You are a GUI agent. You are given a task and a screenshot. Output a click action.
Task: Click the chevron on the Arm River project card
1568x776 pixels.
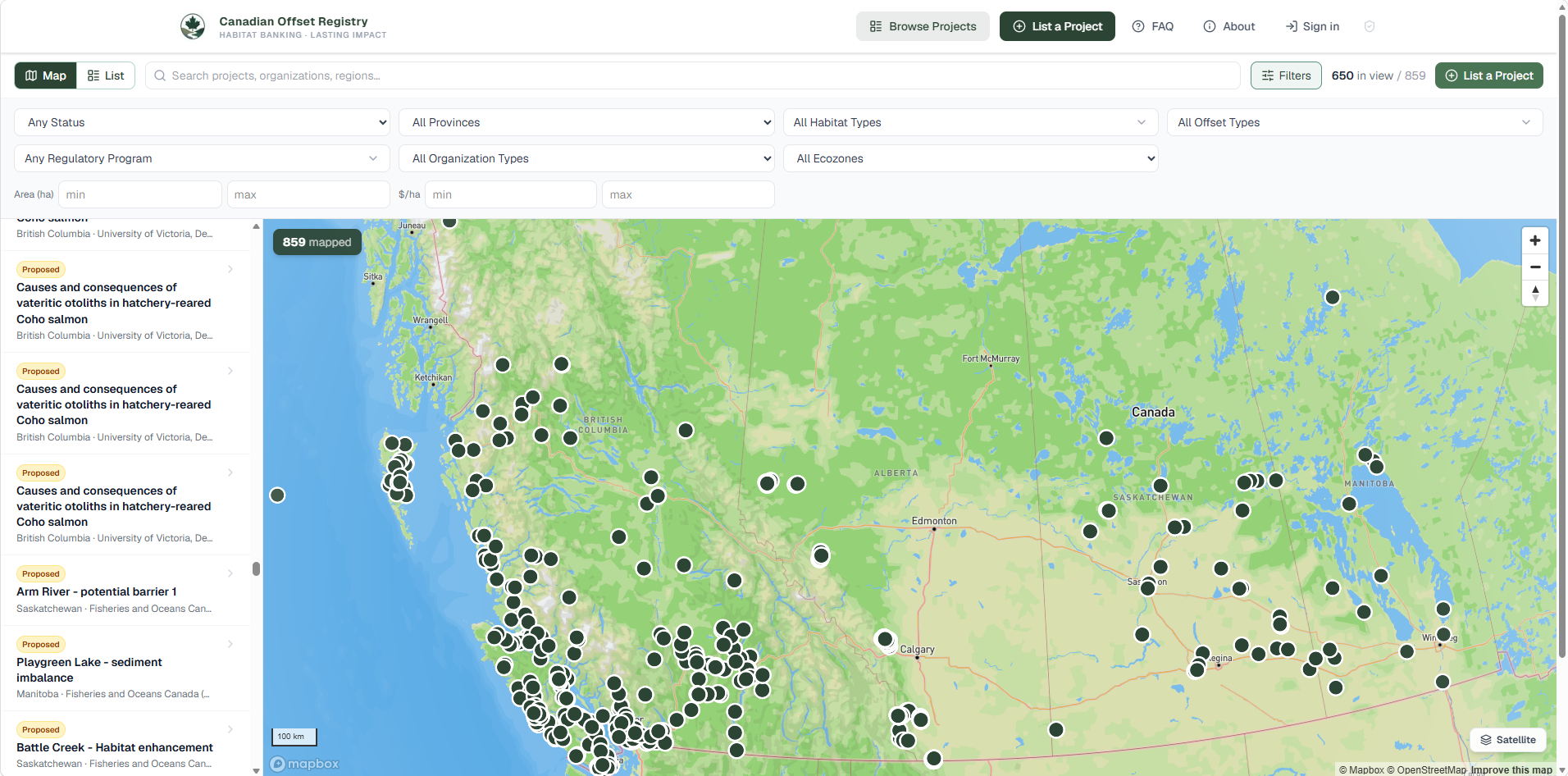(230, 573)
